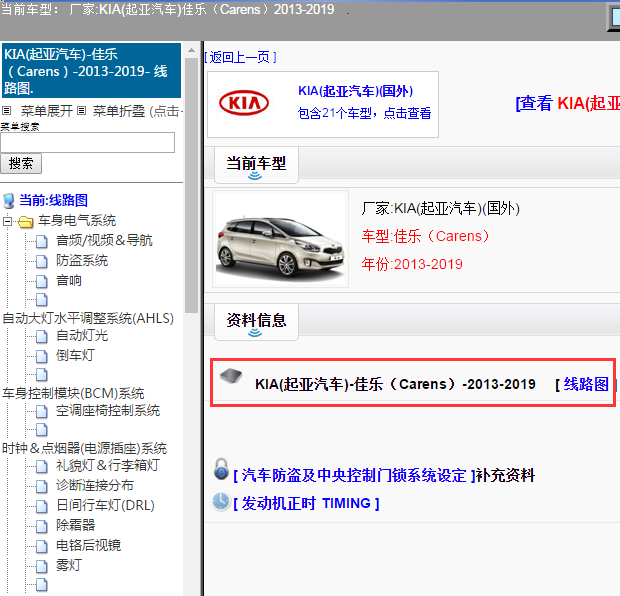620x596 pixels.
Task: Click the 返回上一页 link
Action: point(240,57)
